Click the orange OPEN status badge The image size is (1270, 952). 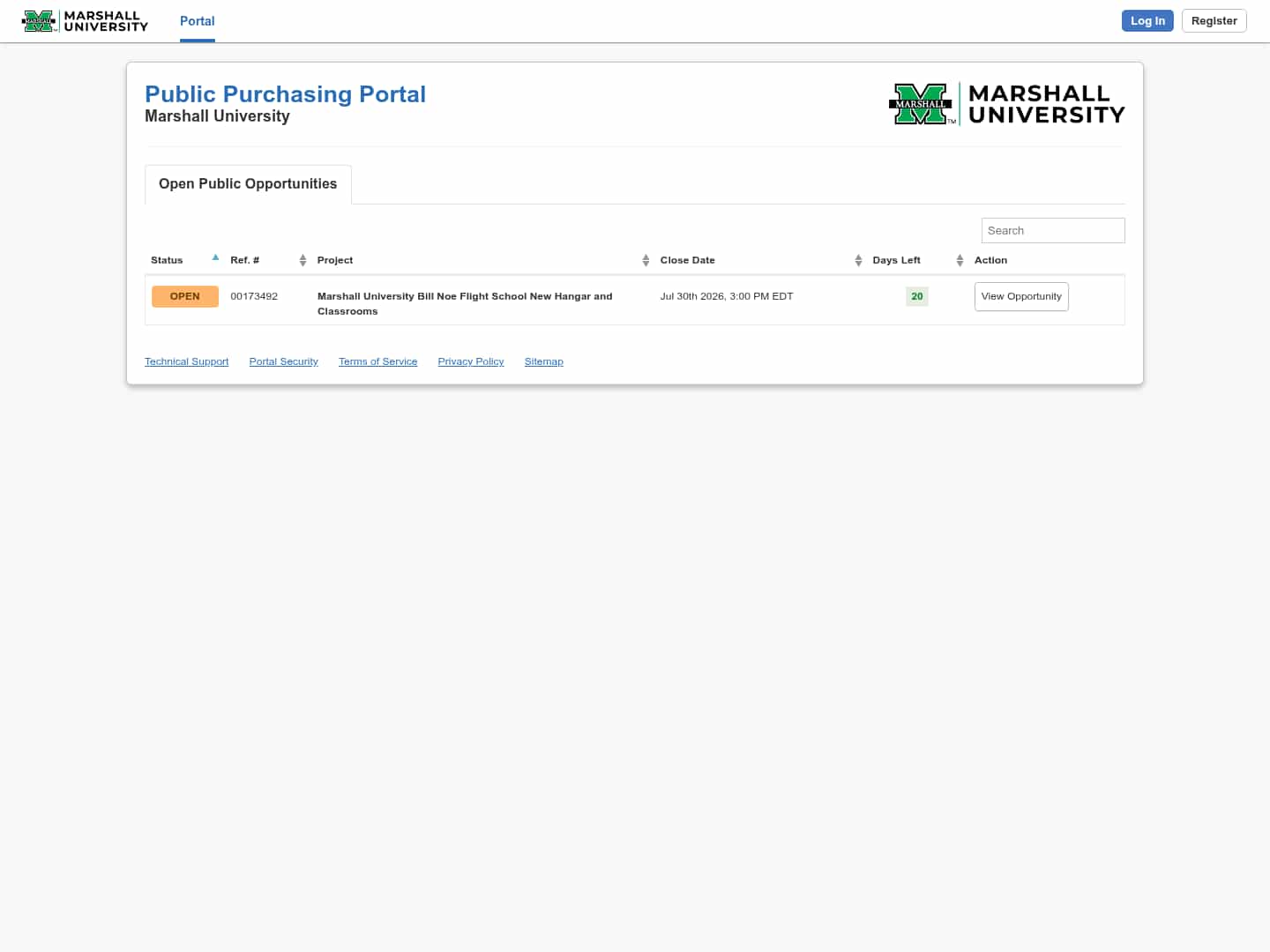185,296
